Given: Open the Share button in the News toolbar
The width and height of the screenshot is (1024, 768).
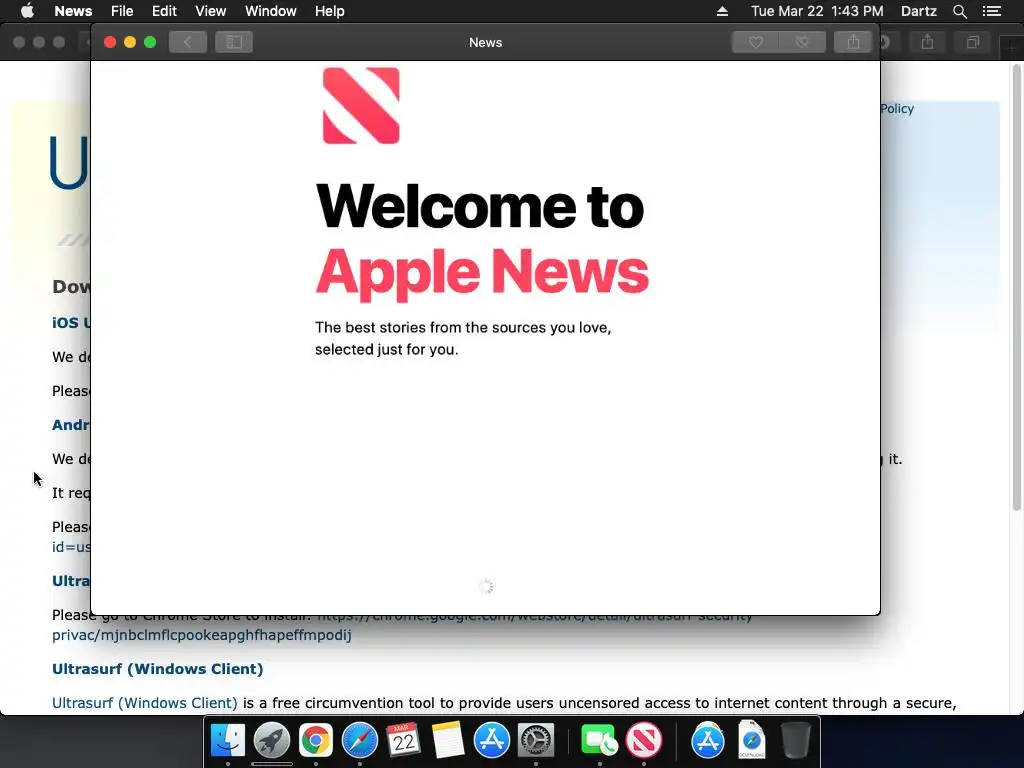Looking at the screenshot, I should coord(853,42).
